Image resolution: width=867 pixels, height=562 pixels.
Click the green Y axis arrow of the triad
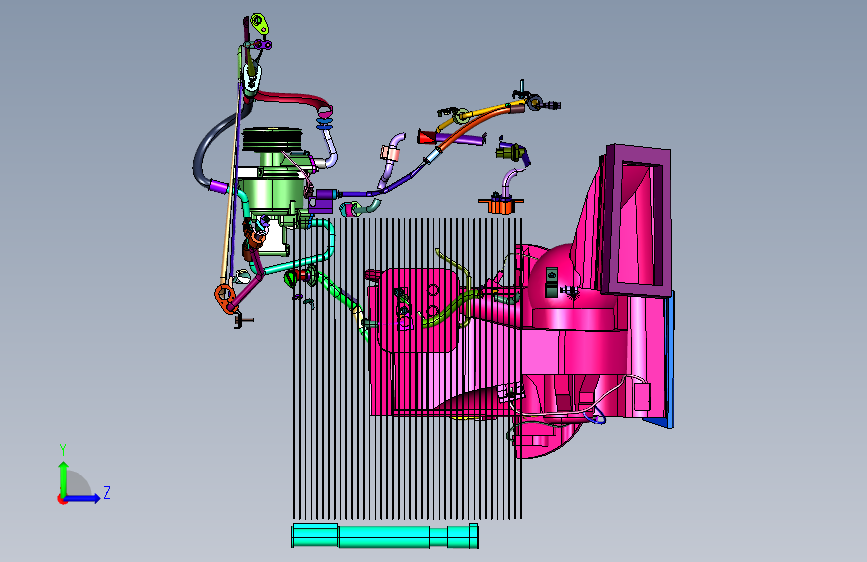point(64,478)
